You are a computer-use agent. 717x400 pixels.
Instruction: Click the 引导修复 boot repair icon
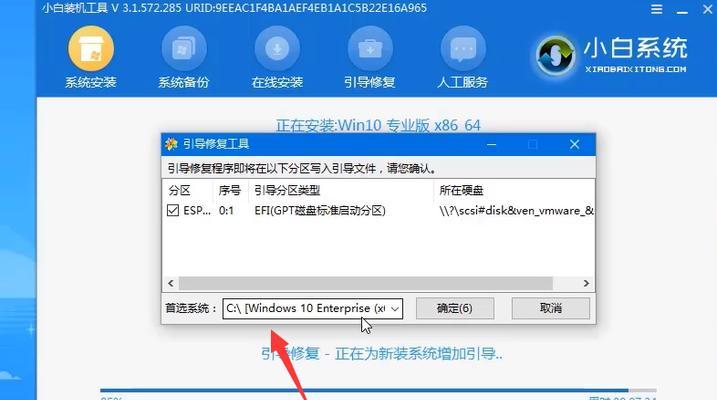(x=370, y=49)
